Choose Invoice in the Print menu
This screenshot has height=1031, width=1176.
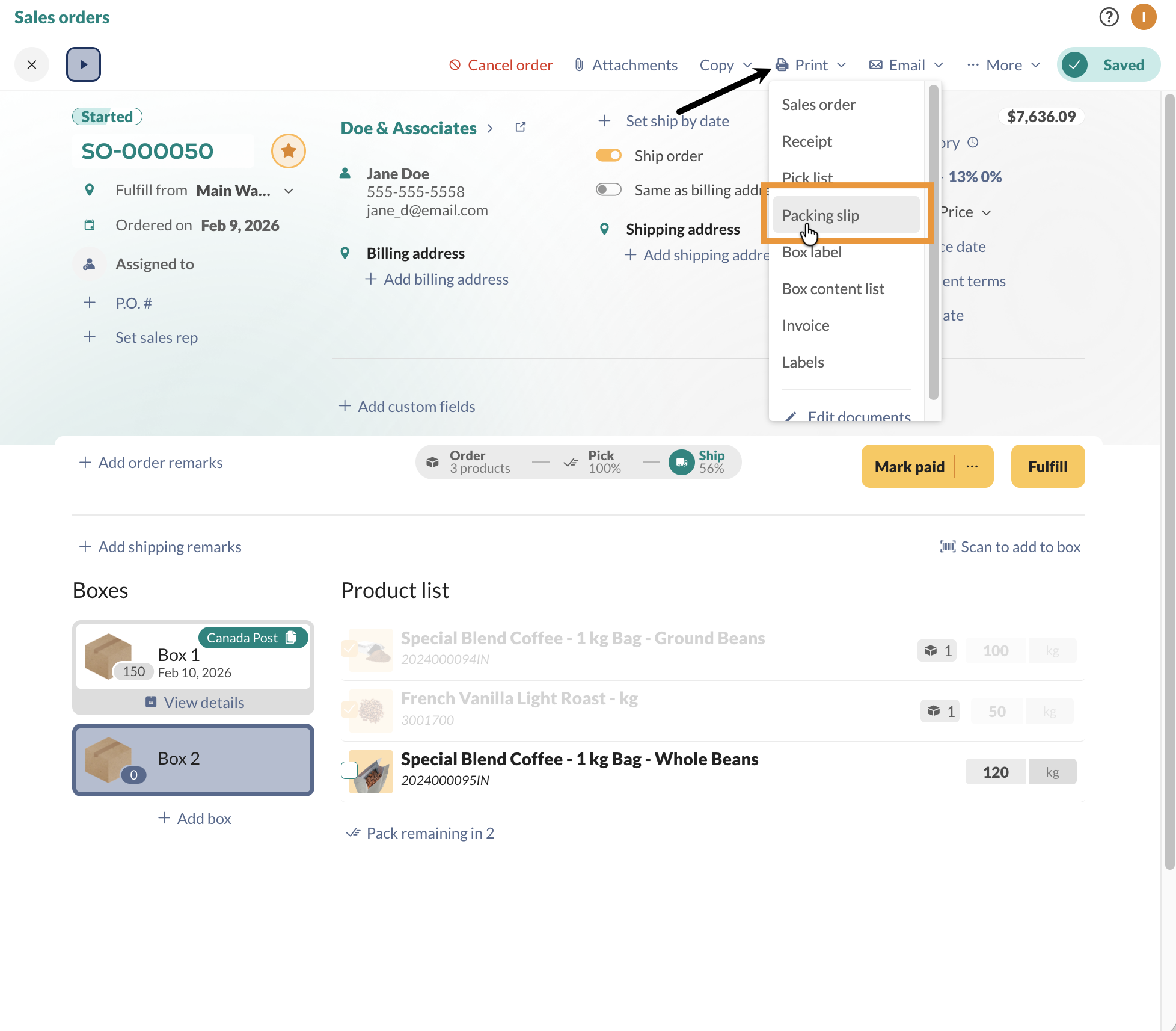pyautogui.click(x=806, y=325)
